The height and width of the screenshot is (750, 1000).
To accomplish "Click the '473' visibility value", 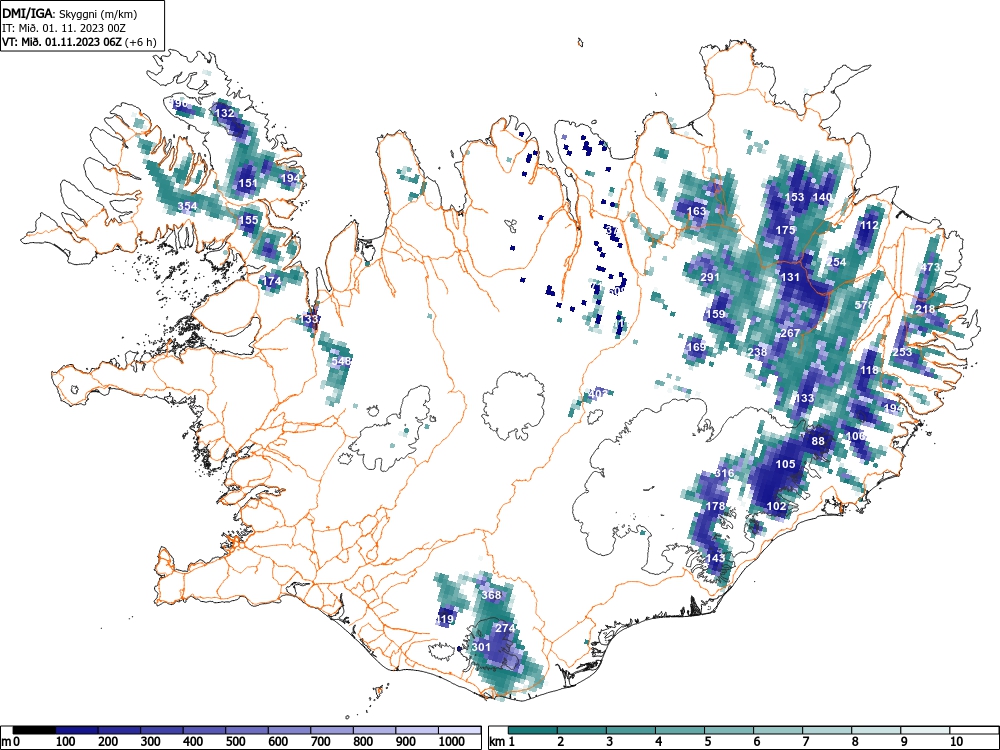I will (931, 267).
